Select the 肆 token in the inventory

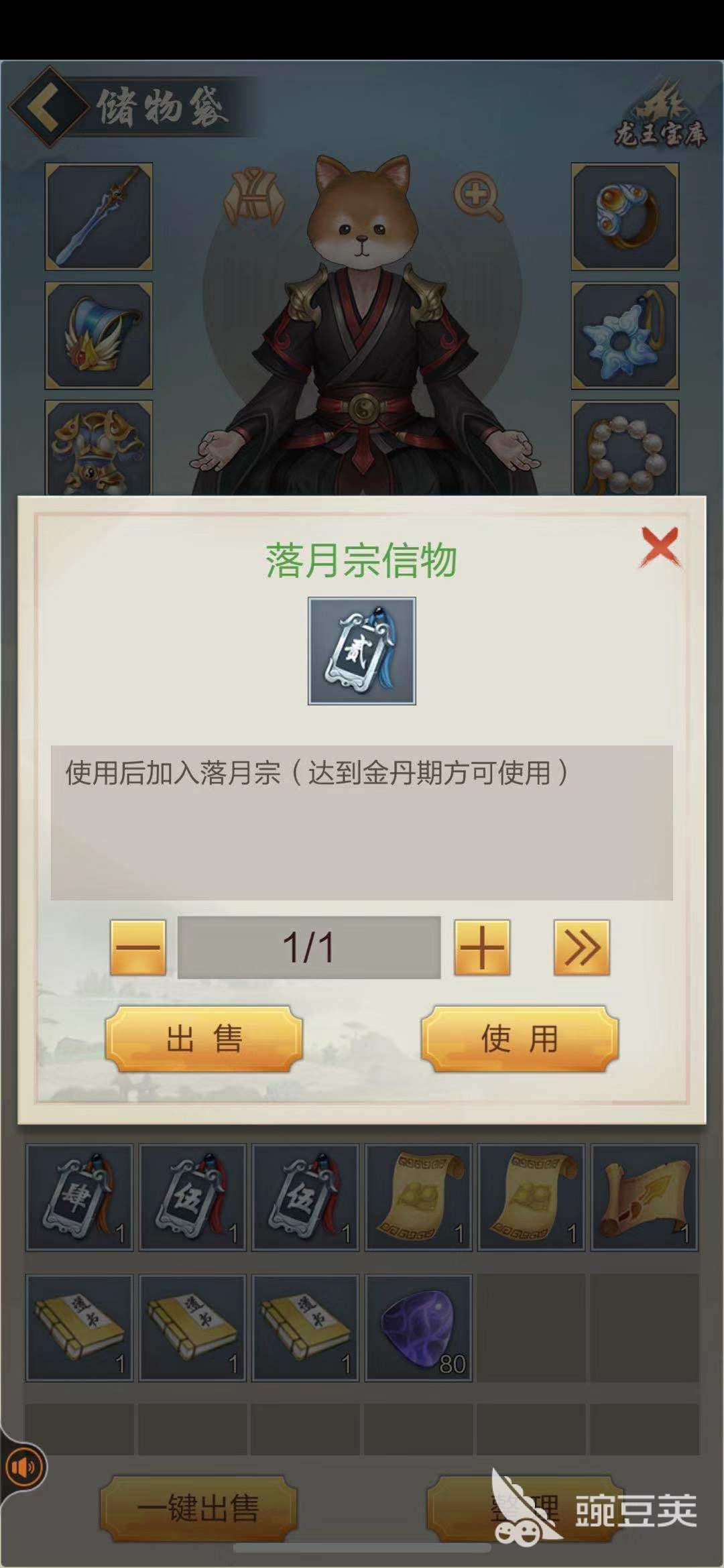(x=79, y=1198)
